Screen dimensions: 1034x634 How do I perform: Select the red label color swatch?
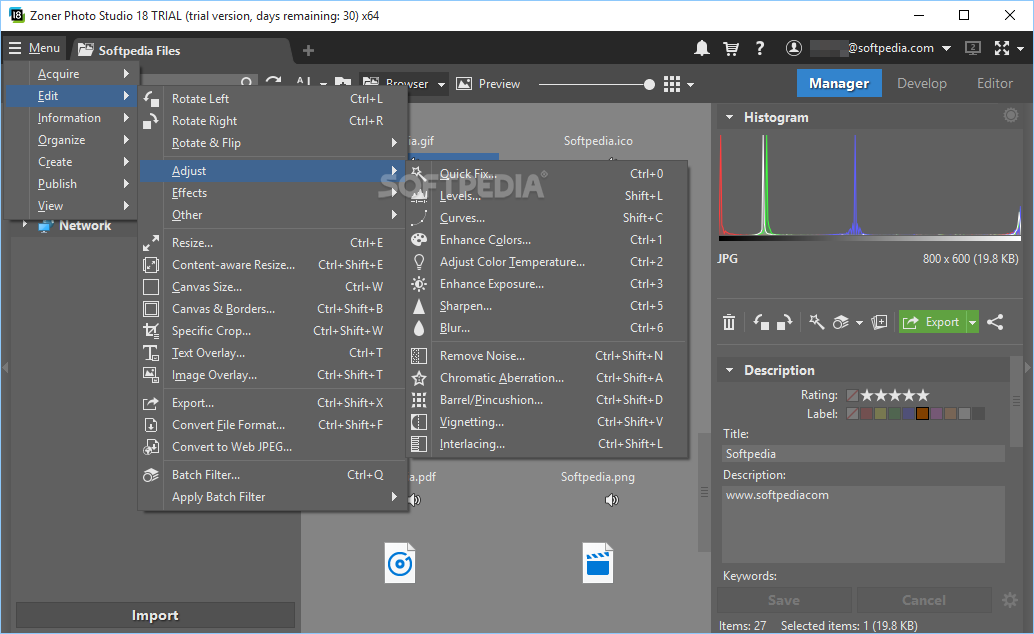click(x=867, y=414)
